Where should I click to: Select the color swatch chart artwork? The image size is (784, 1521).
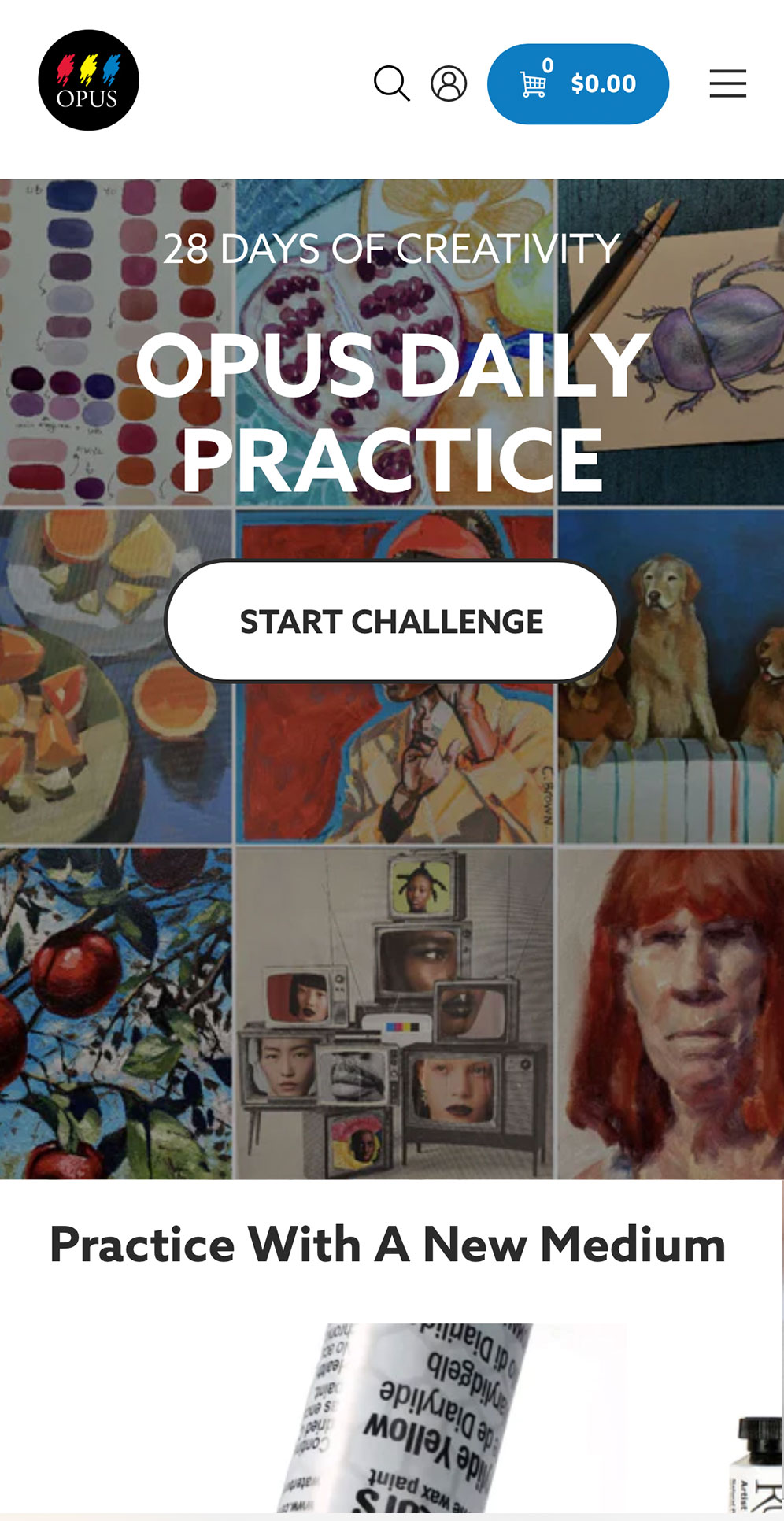pyautogui.click(x=116, y=342)
